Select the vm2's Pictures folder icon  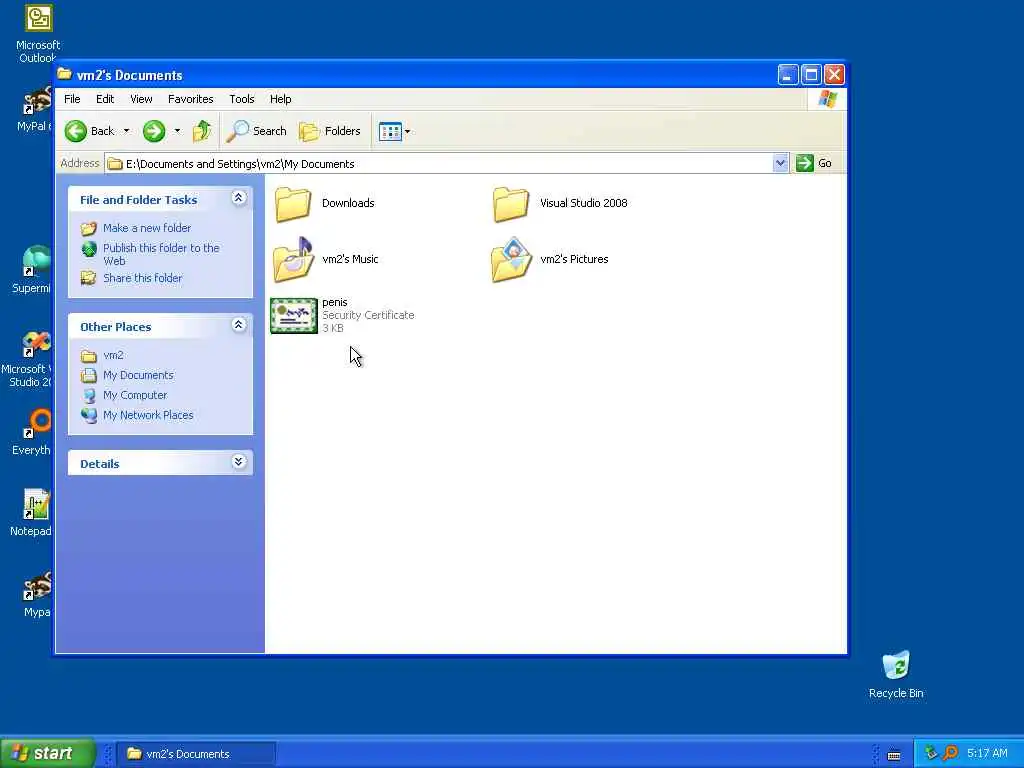tap(511, 259)
